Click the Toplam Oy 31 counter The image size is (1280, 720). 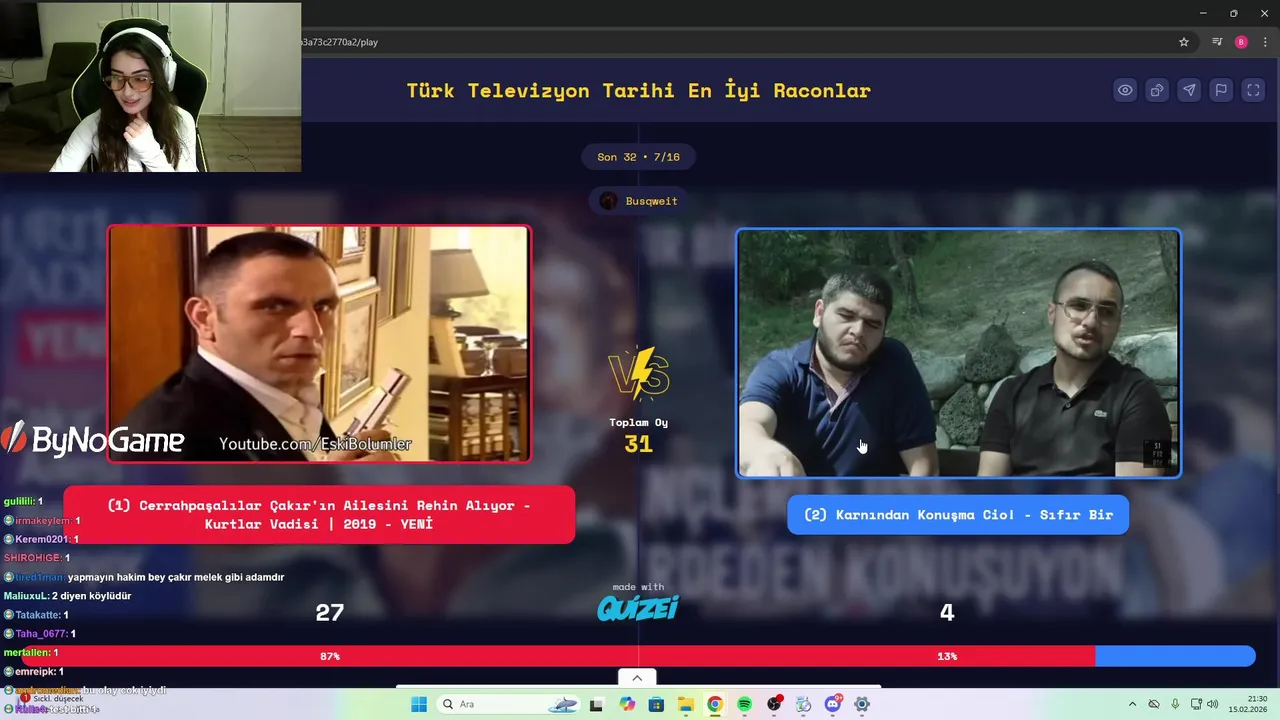638,436
